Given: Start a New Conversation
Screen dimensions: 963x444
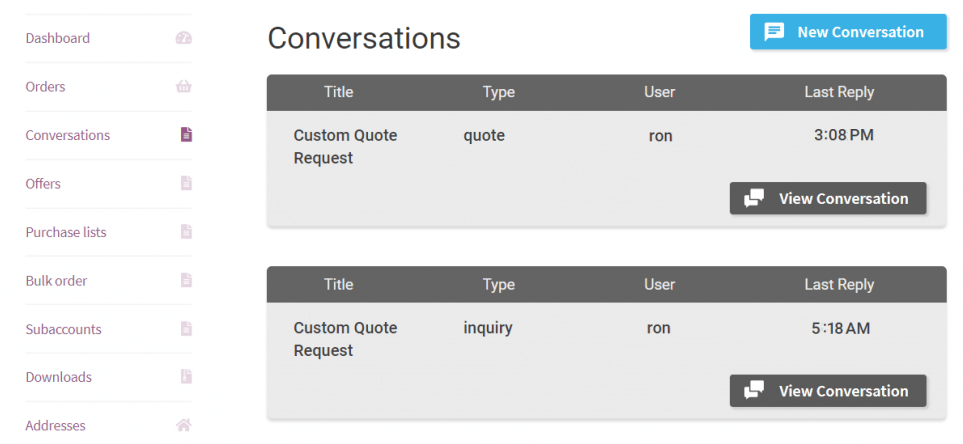Looking at the screenshot, I should point(848,32).
